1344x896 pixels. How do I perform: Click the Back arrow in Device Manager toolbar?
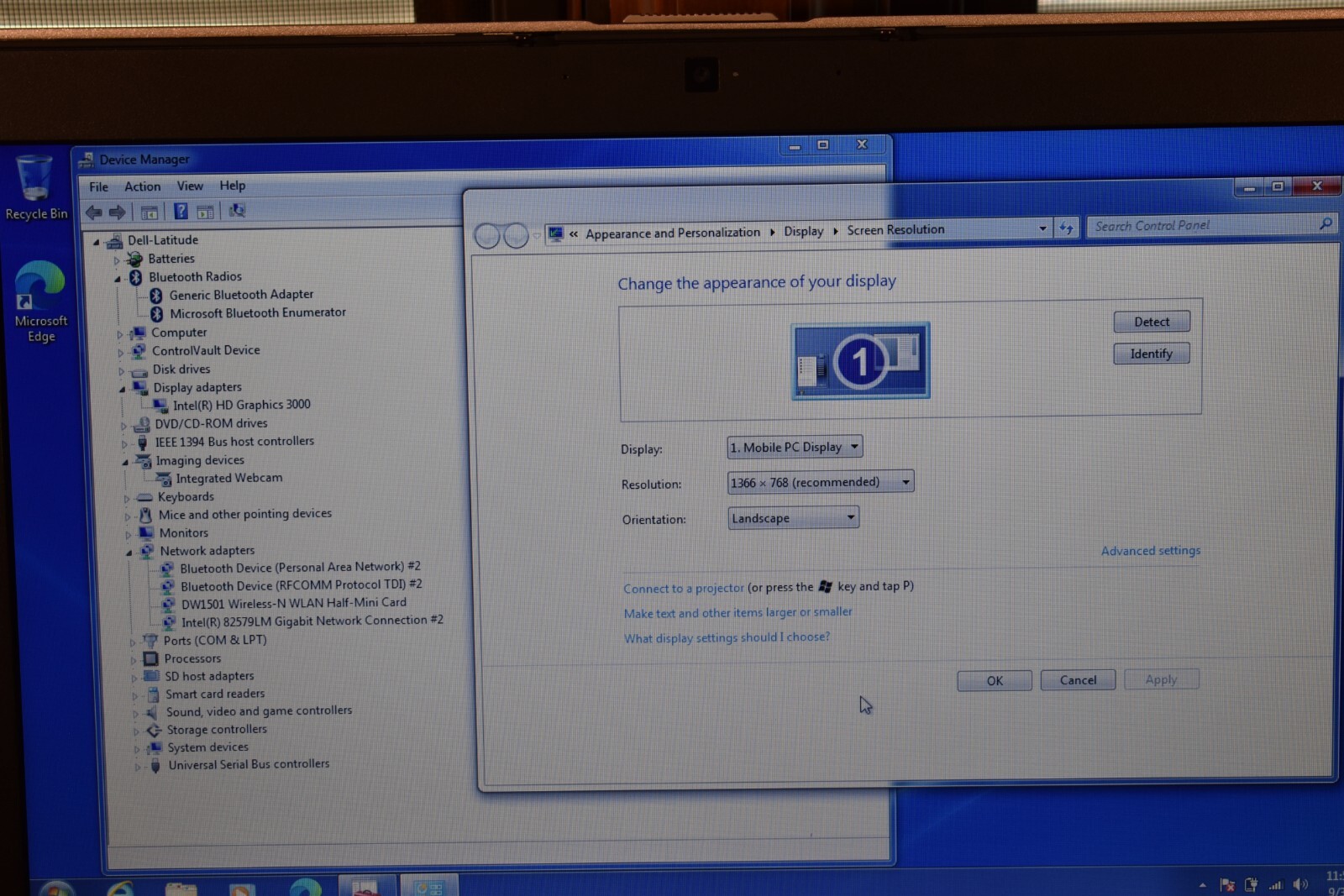pyautogui.click(x=94, y=212)
